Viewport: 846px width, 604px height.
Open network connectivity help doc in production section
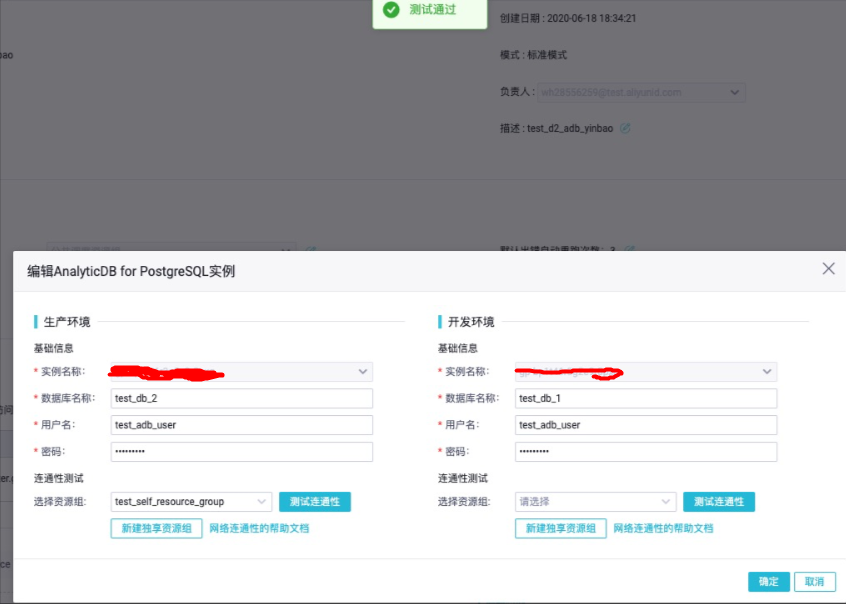[x=259, y=528]
